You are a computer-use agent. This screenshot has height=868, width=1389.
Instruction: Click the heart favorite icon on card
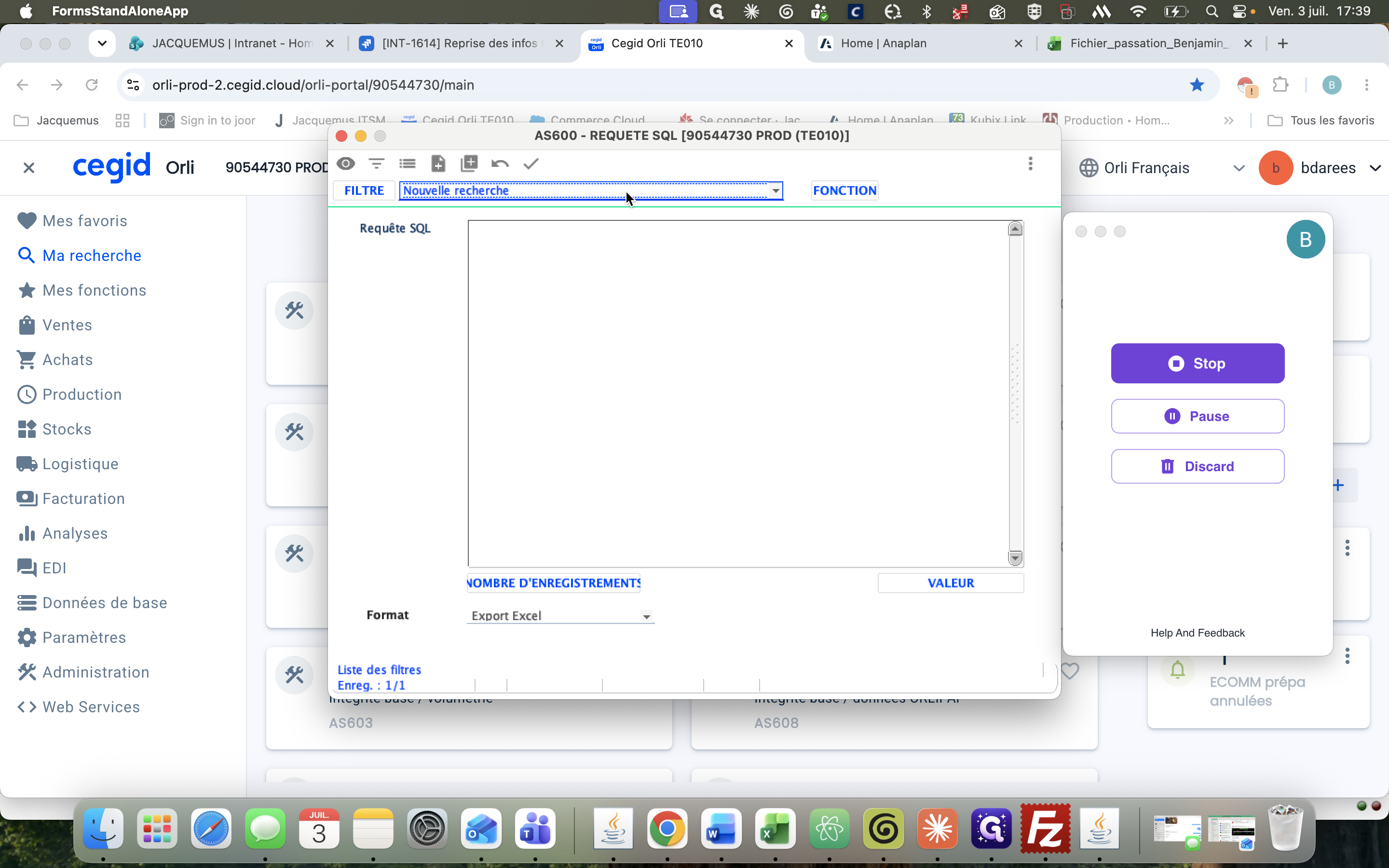click(1070, 670)
